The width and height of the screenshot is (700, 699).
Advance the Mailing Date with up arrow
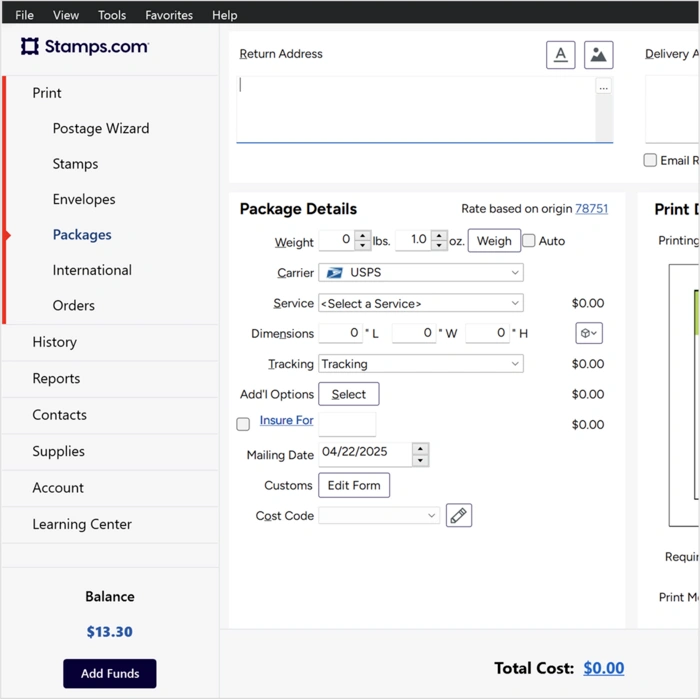coord(420,449)
